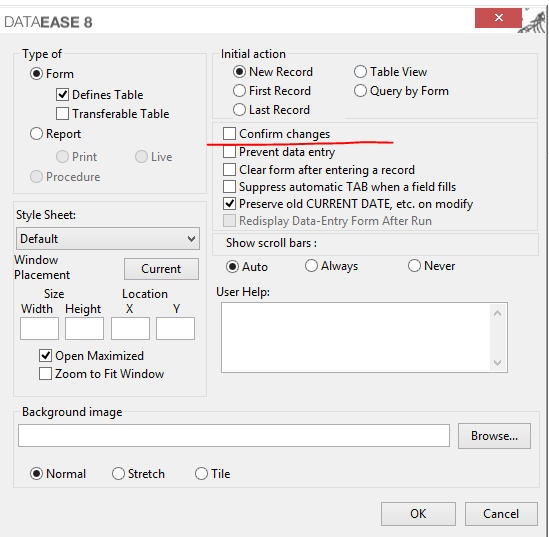This screenshot has width=549, height=537.
Task: Select Query by Form initial action
Action: (360, 91)
